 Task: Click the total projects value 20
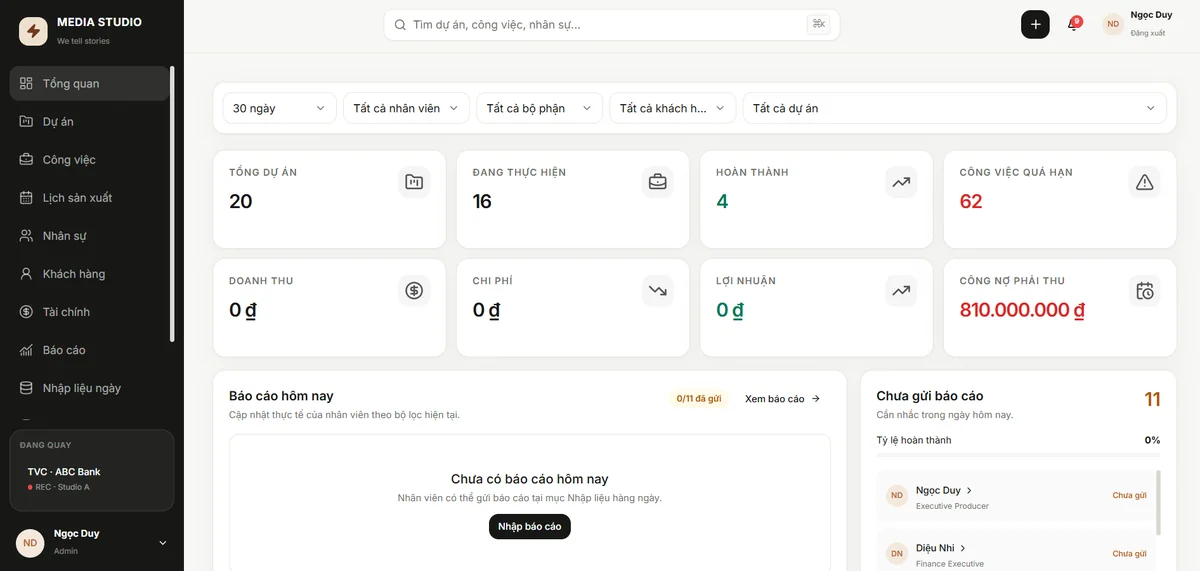click(x=241, y=201)
